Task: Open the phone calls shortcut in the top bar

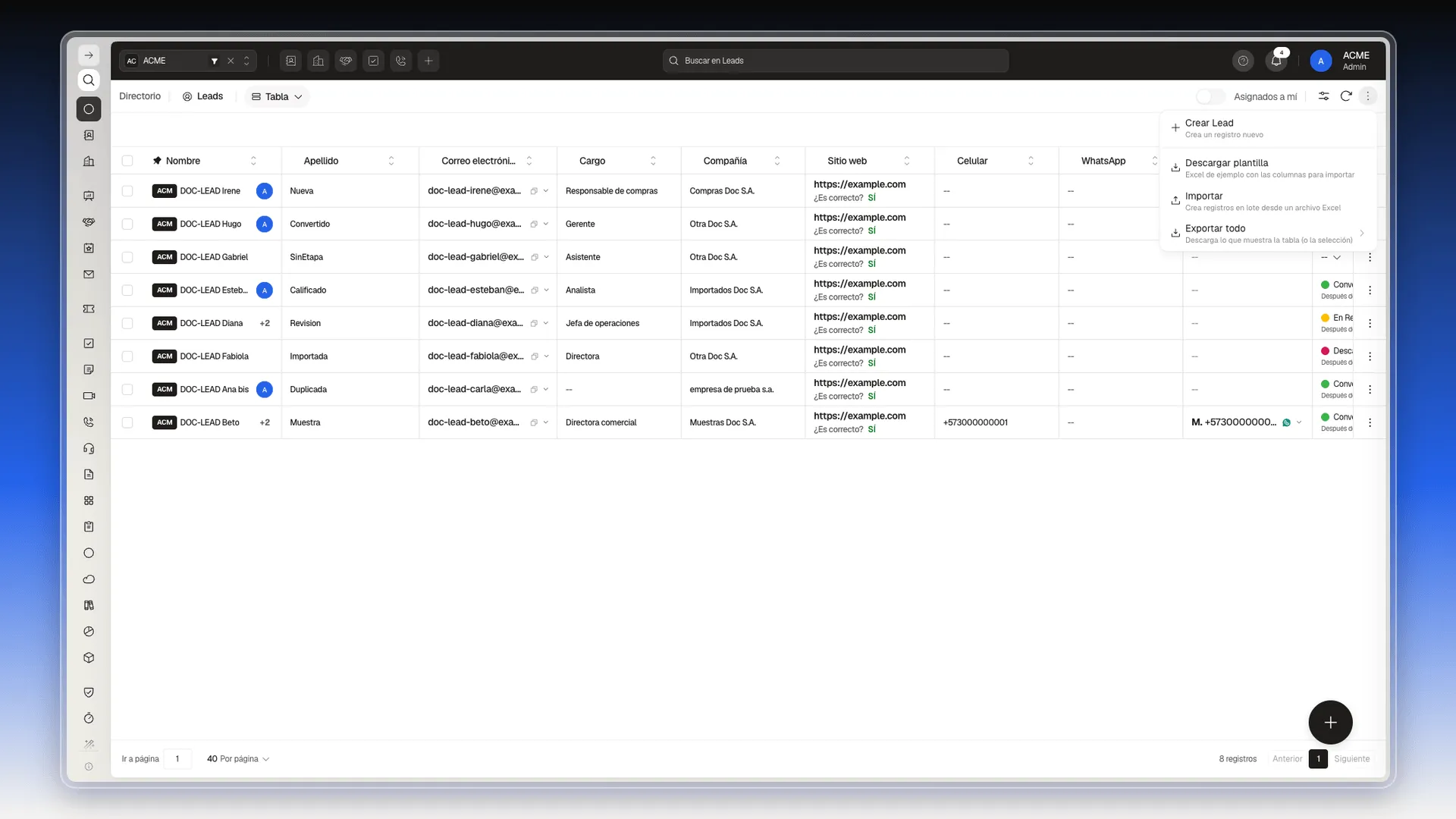Action: click(401, 61)
